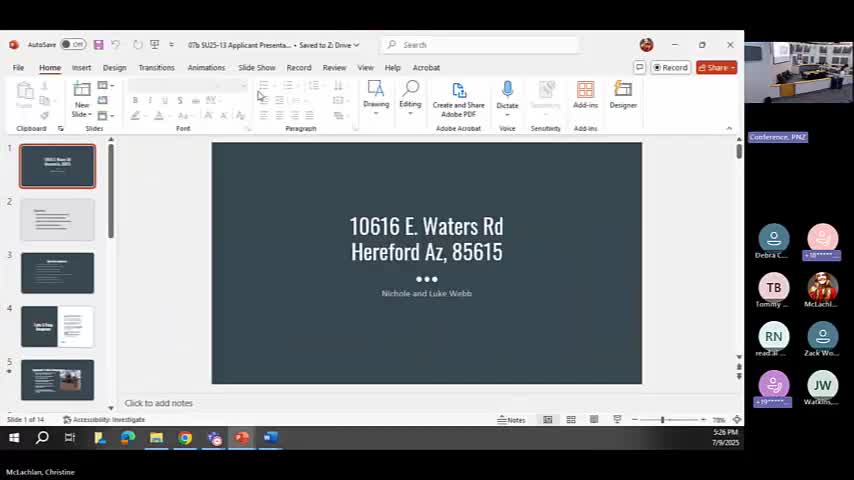Open the Designer pane

tap(623, 95)
